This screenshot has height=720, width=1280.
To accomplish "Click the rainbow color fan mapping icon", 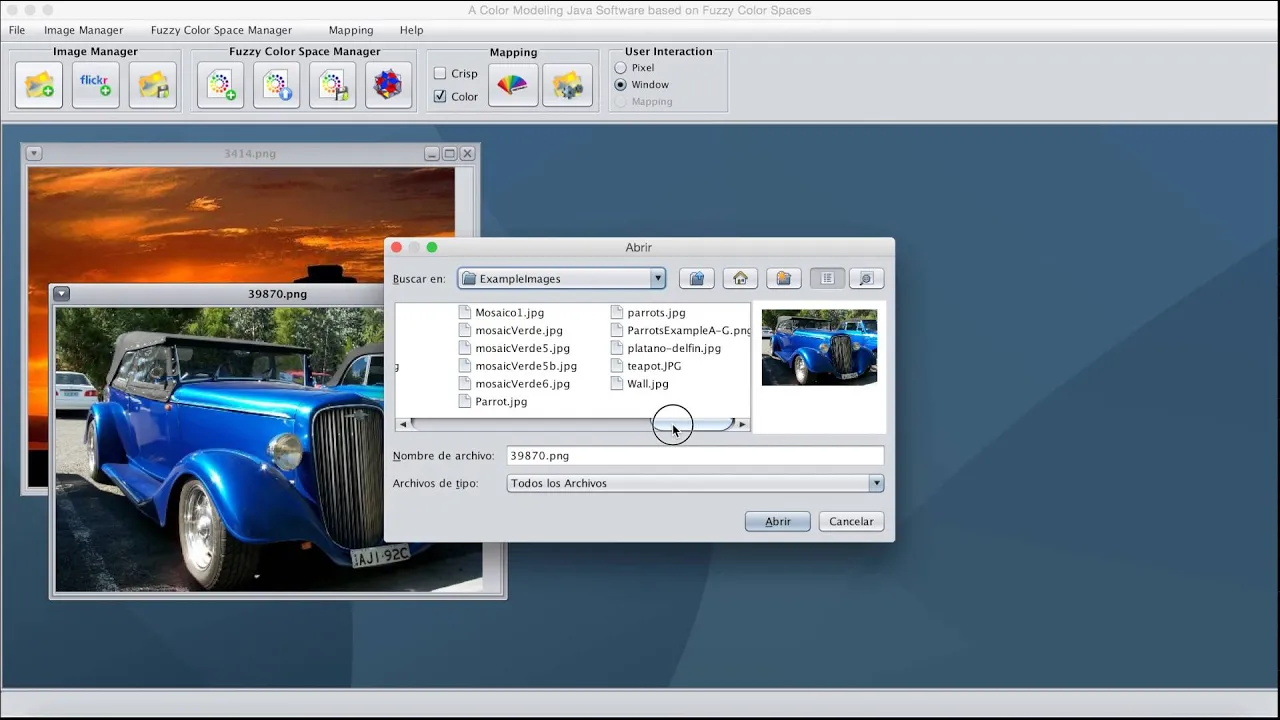I will click(512, 85).
